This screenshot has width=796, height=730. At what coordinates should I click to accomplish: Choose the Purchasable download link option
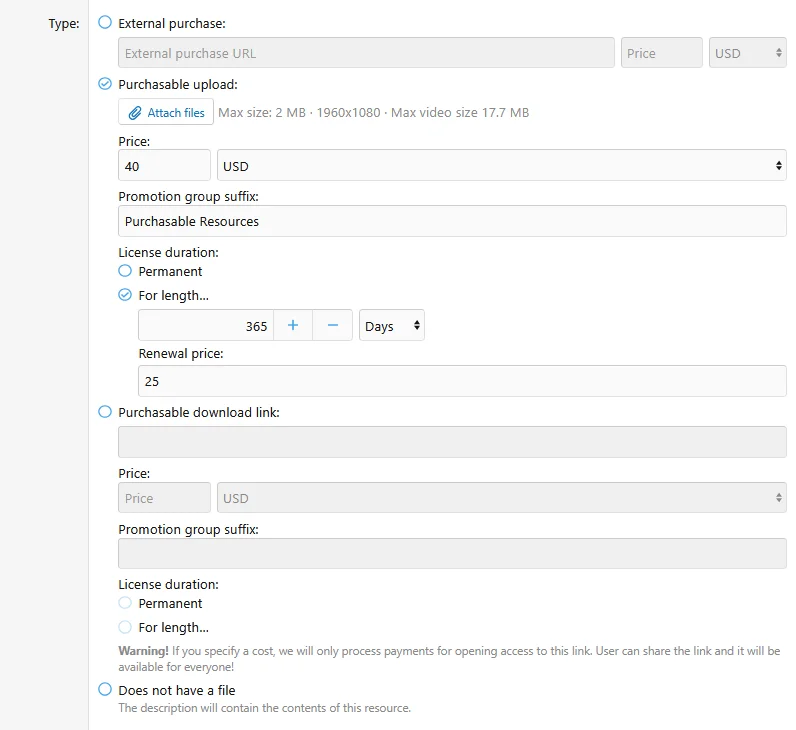pos(105,411)
